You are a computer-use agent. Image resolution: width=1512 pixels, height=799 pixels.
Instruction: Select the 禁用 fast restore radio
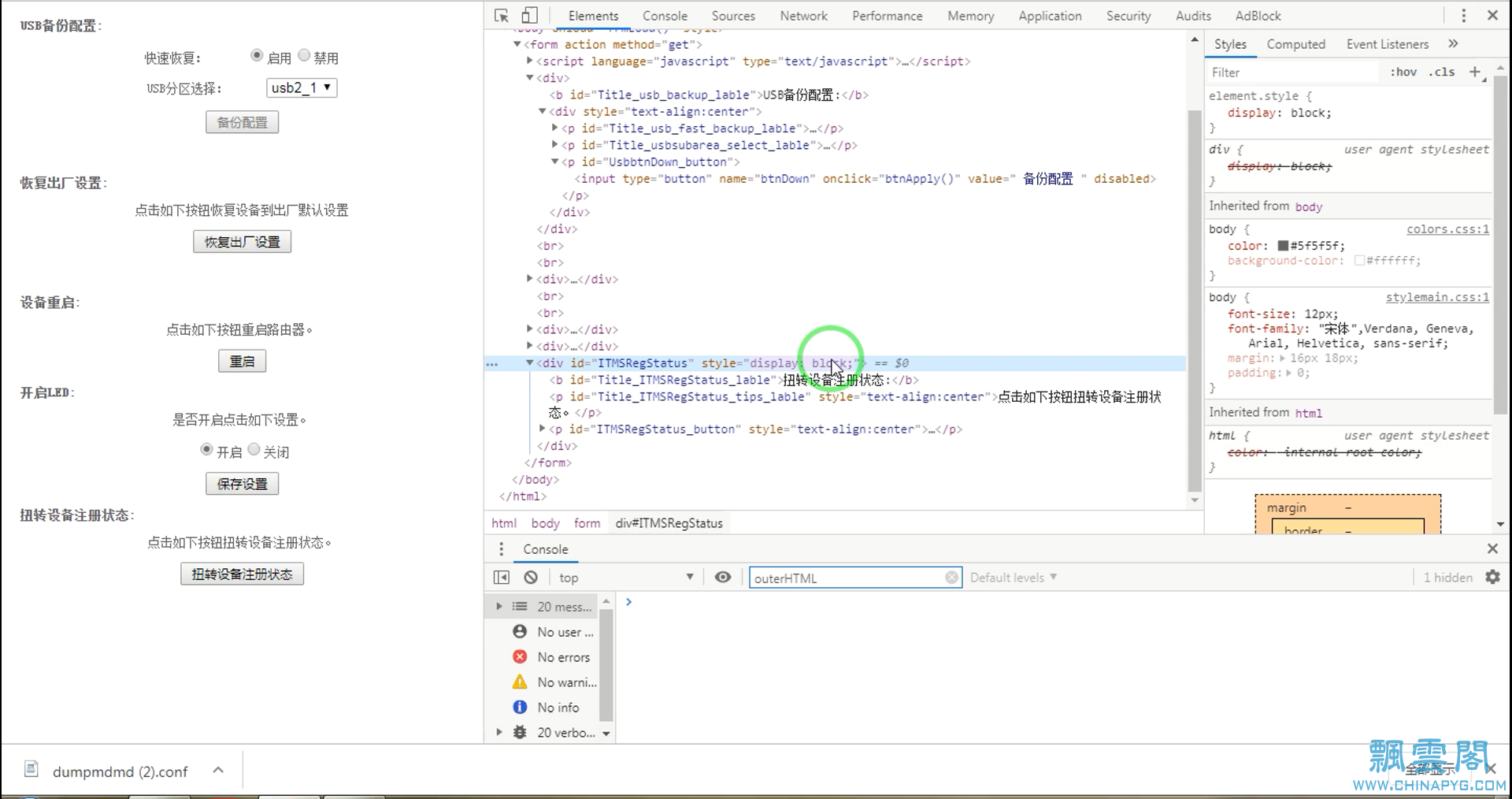pyautogui.click(x=304, y=55)
